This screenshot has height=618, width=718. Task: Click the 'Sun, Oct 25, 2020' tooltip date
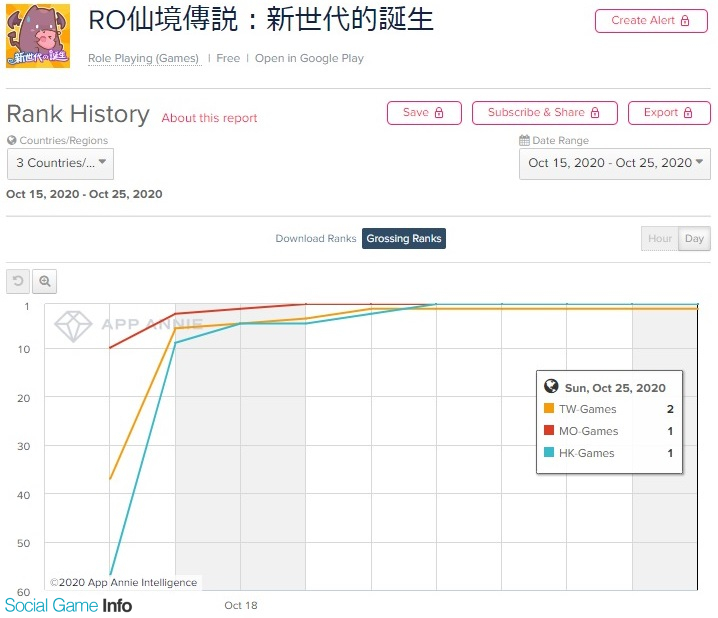[615, 388]
